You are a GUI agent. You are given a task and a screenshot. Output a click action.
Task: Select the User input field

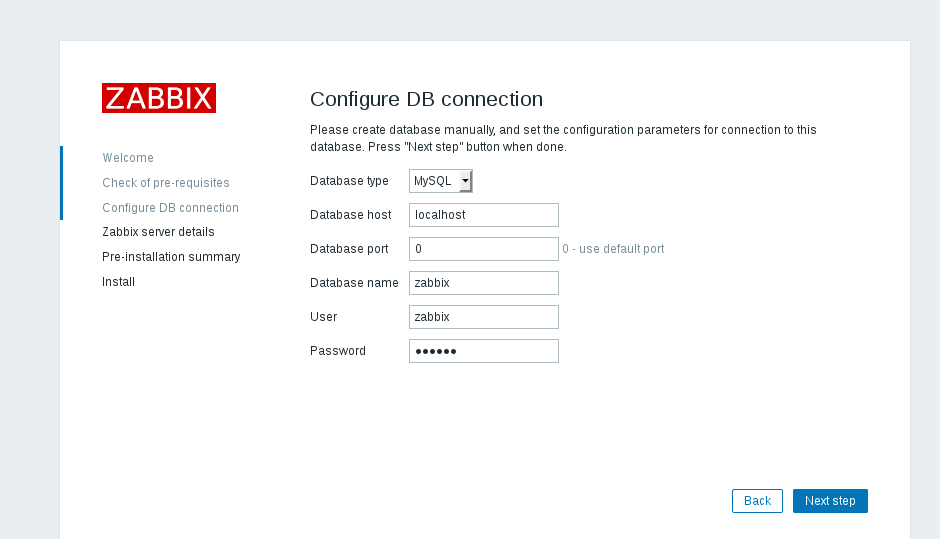point(484,317)
